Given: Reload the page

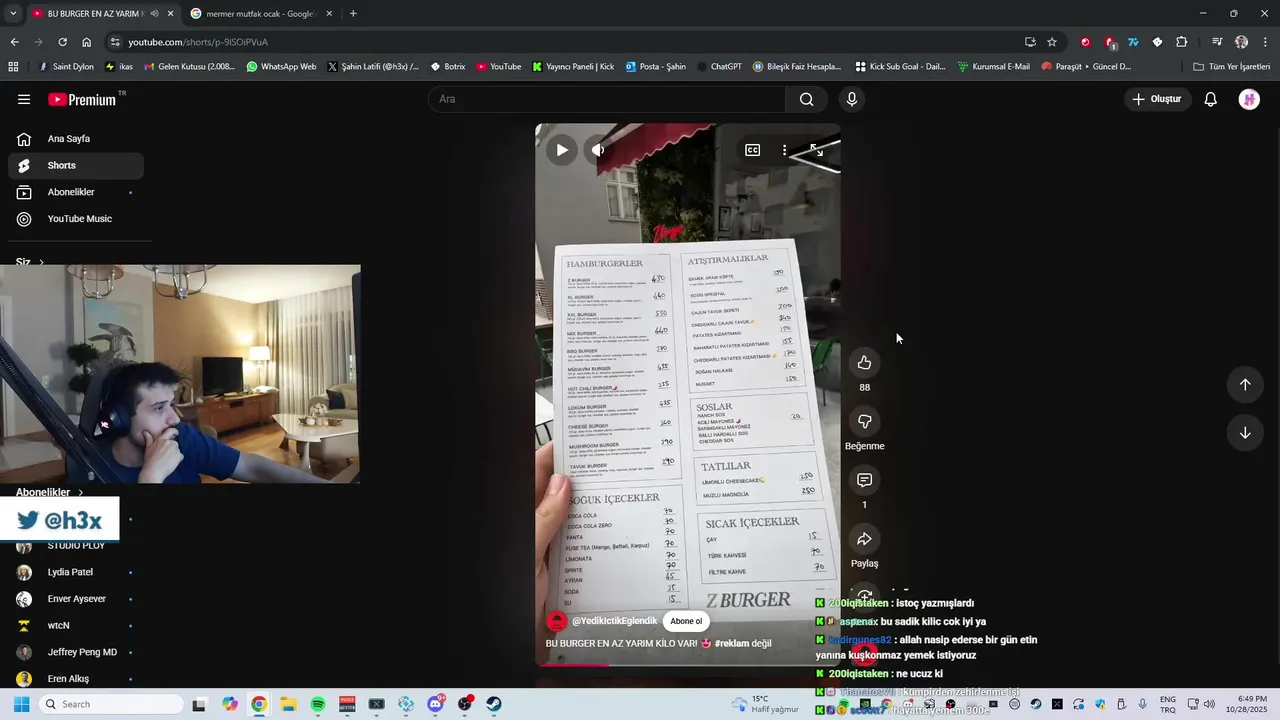Looking at the screenshot, I should tap(62, 42).
